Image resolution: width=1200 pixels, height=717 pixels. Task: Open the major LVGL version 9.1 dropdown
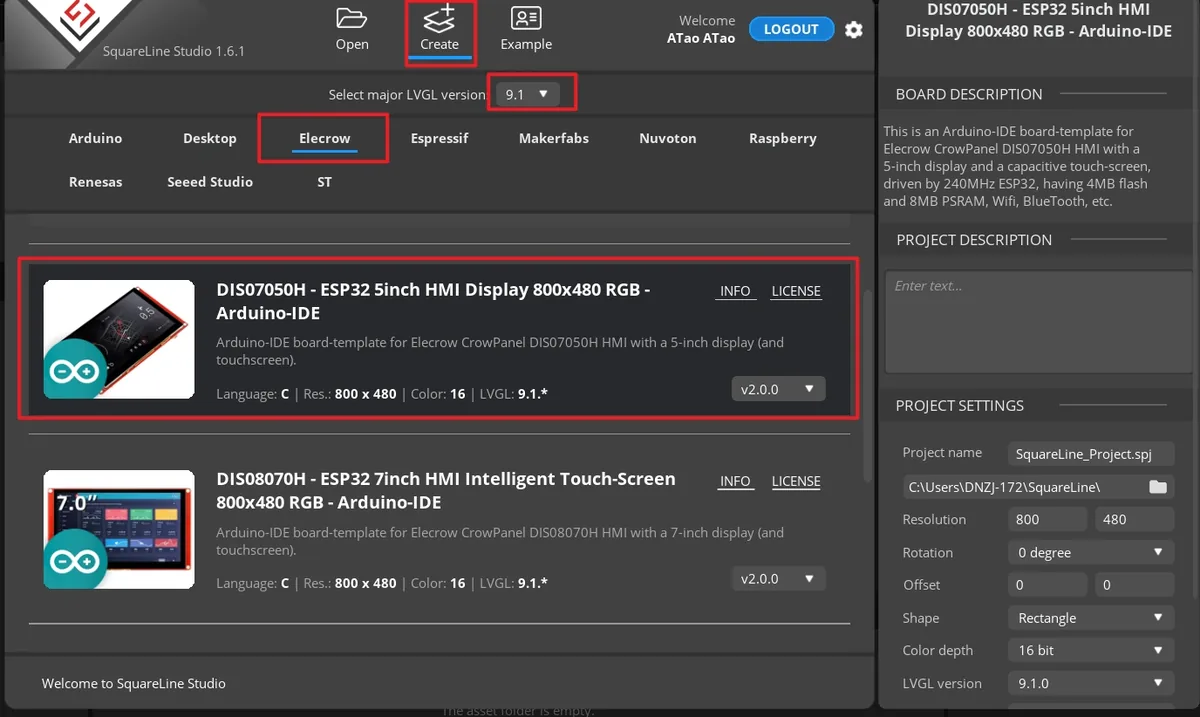coord(528,93)
